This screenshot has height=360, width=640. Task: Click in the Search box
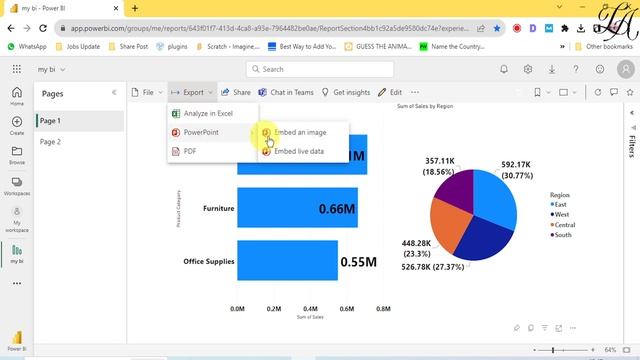[x=320, y=69]
